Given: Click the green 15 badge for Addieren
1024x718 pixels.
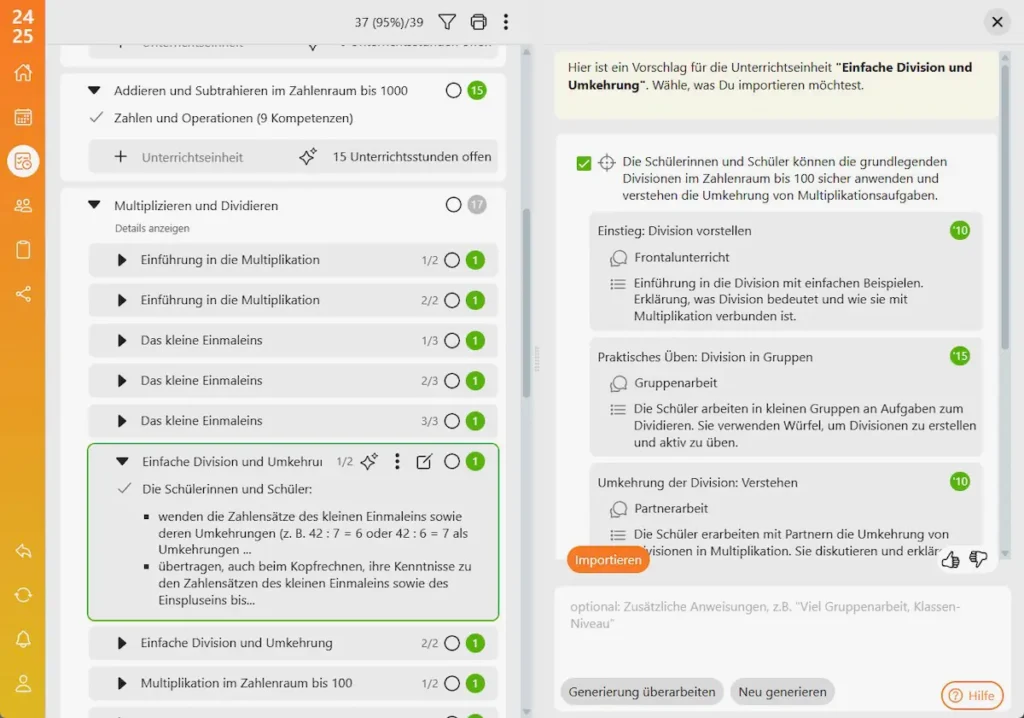Looking at the screenshot, I should click(x=477, y=91).
